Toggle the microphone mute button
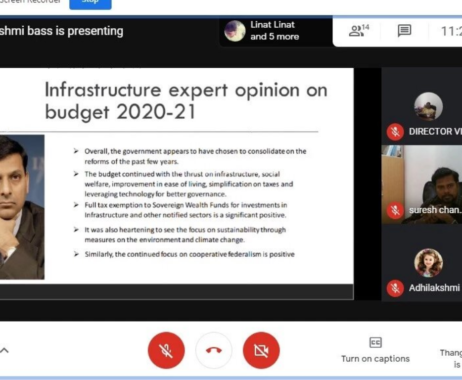 coord(166,350)
